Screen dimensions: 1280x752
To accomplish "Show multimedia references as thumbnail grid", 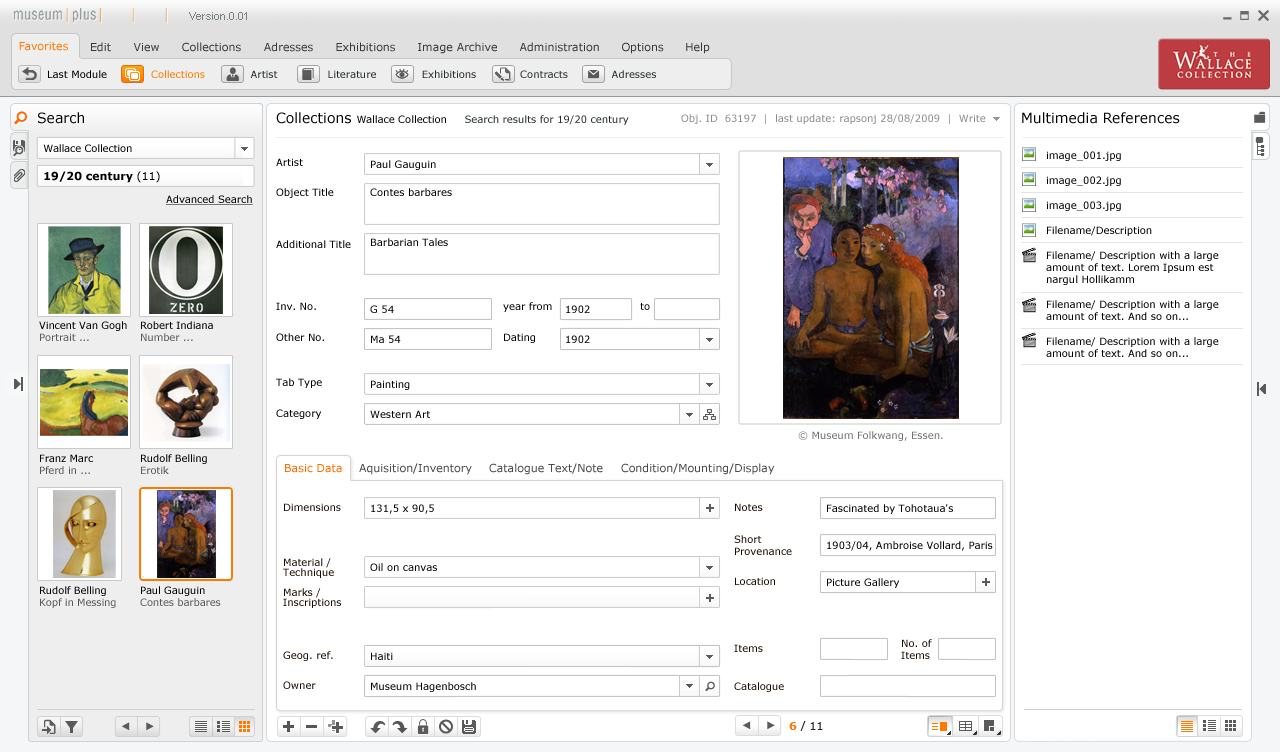I will click(x=1231, y=726).
